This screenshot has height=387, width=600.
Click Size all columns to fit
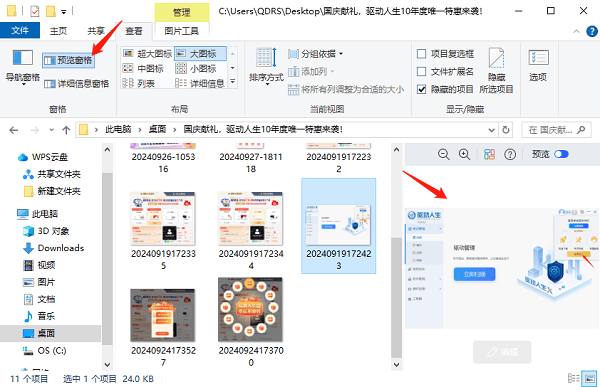pos(346,90)
